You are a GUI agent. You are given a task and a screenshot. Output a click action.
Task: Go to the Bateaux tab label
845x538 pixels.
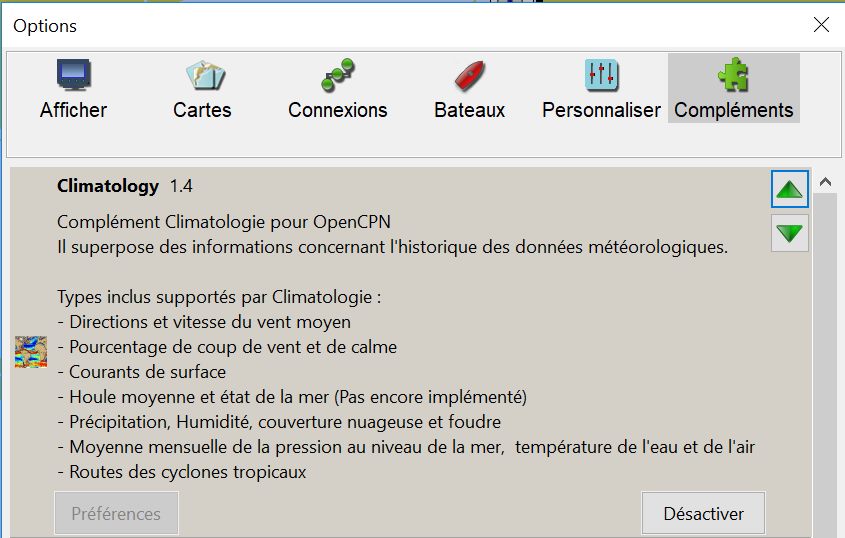469,110
